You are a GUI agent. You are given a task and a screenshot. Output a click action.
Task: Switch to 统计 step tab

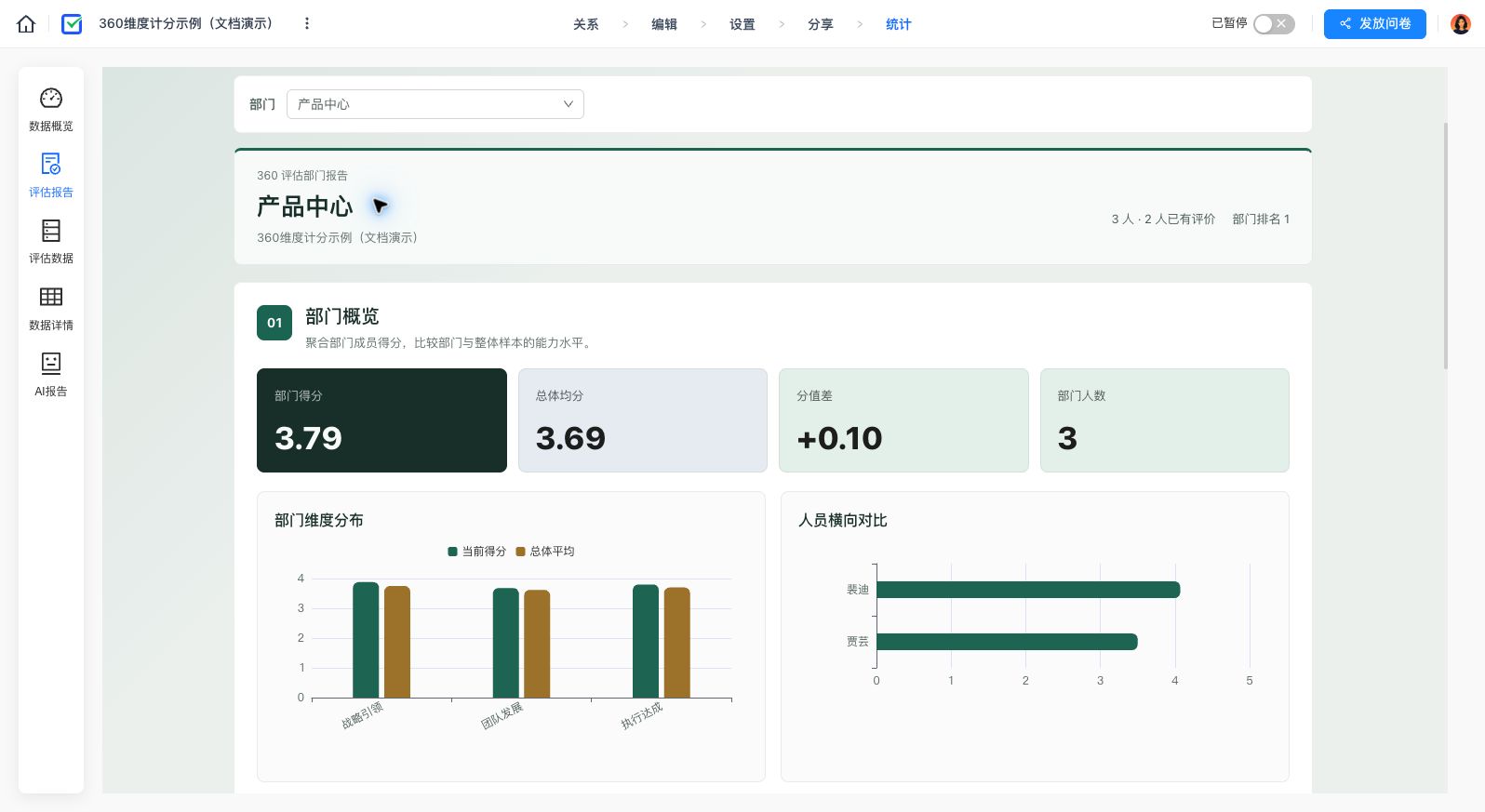pos(899,24)
